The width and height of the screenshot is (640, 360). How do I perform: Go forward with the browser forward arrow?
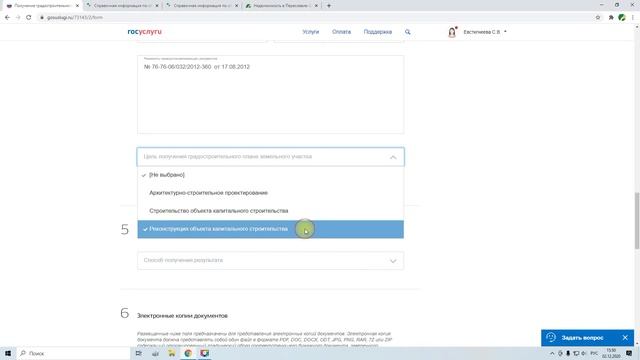[x=18, y=18]
